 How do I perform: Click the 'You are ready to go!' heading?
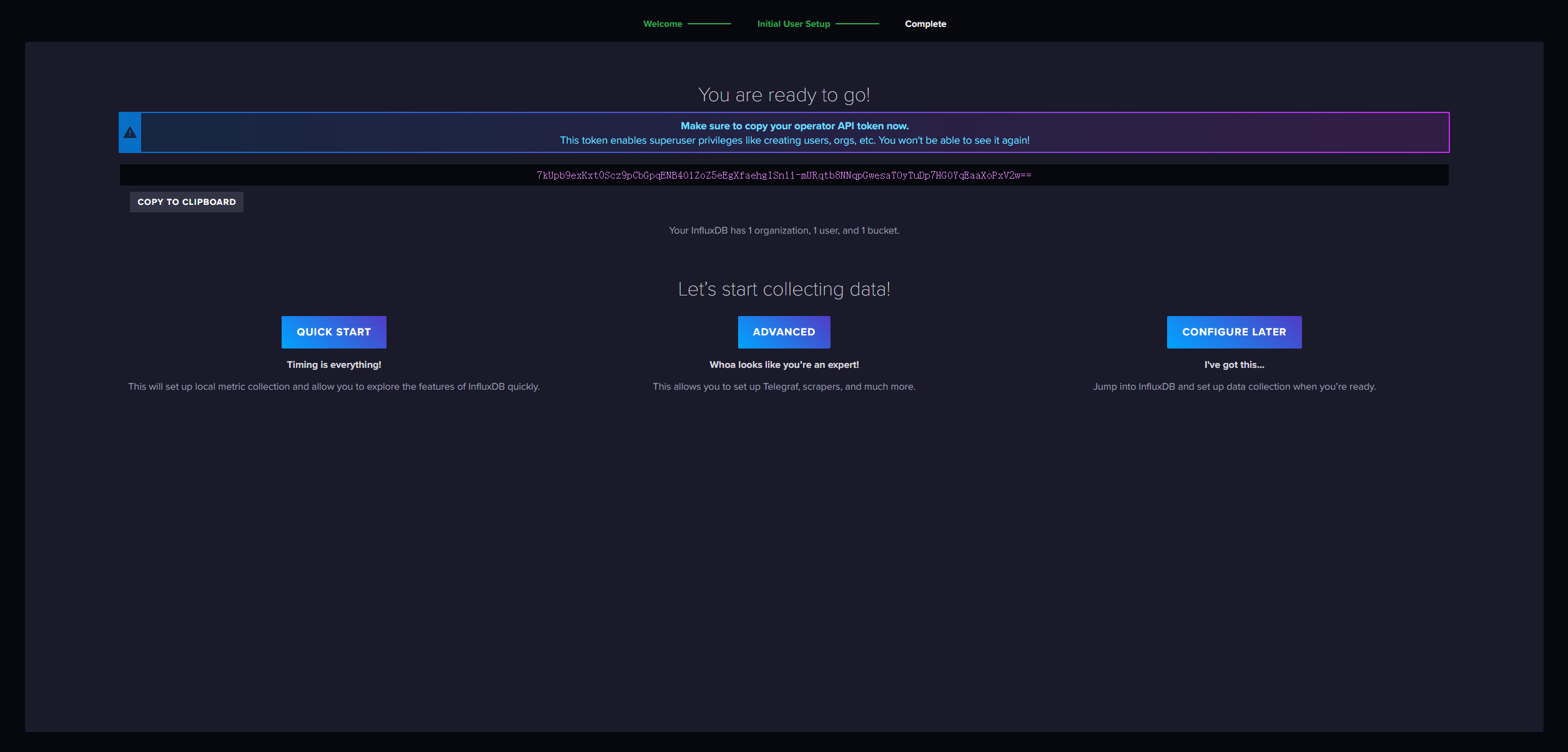click(x=784, y=95)
